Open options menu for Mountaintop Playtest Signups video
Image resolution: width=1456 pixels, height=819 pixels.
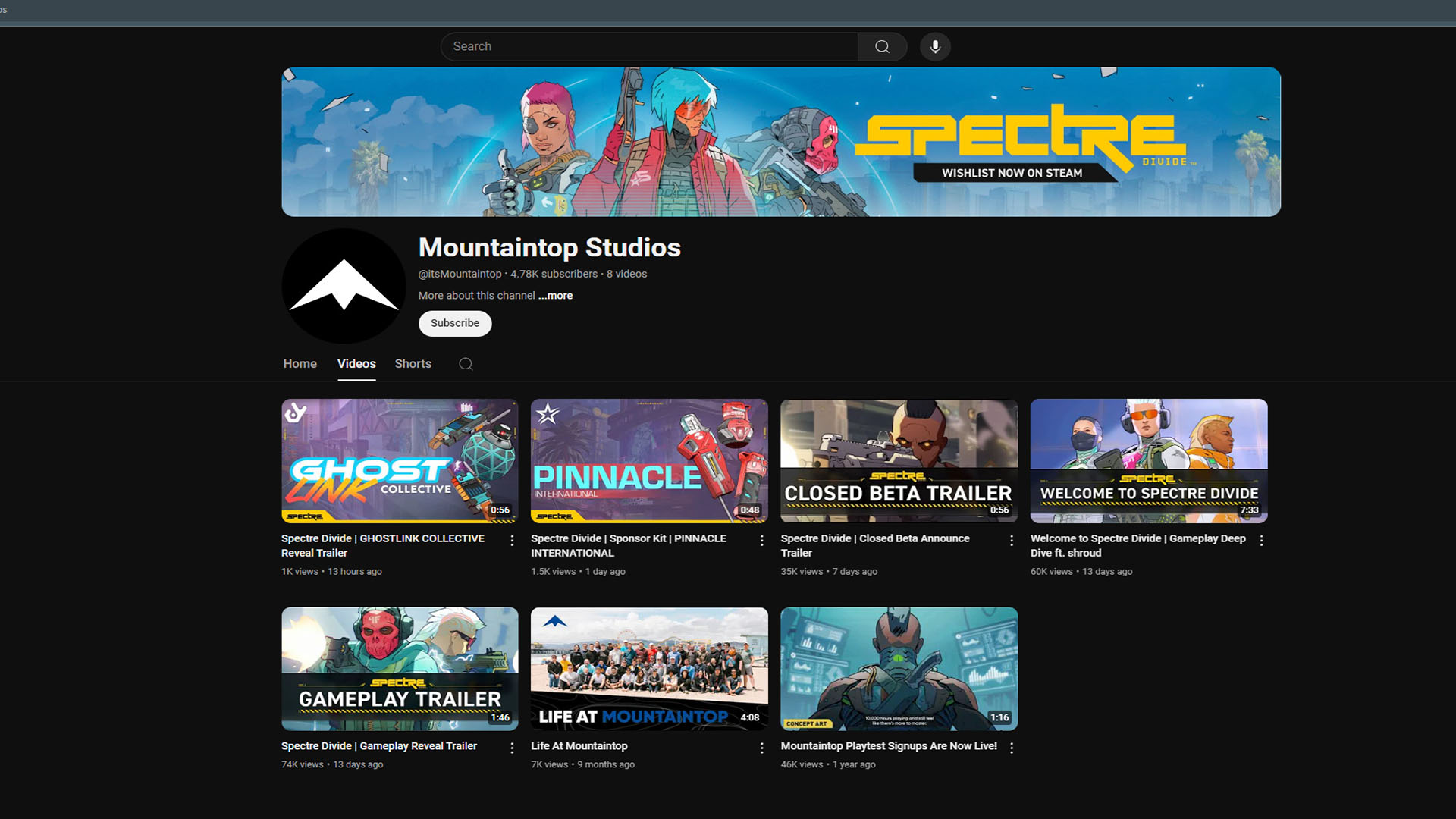[x=1011, y=748]
